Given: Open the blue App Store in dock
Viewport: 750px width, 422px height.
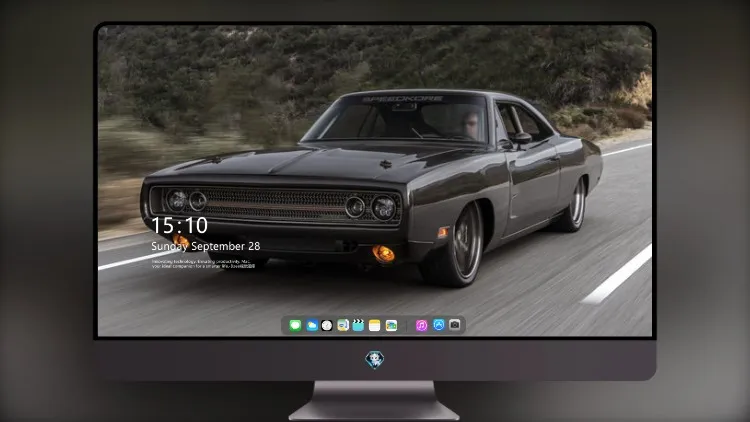Looking at the screenshot, I should (x=438, y=325).
